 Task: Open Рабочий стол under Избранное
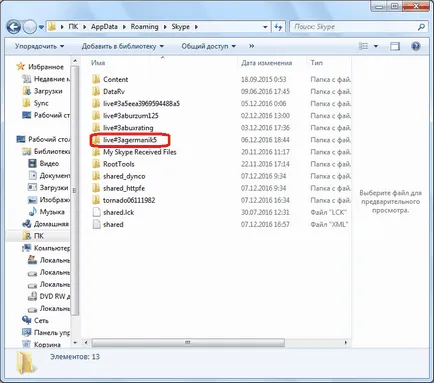[x=52, y=115]
